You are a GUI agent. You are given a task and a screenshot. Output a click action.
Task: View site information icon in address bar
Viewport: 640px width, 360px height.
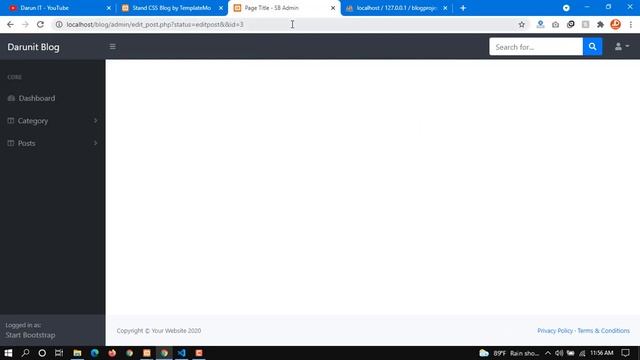pyautogui.click(x=59, y=24)
